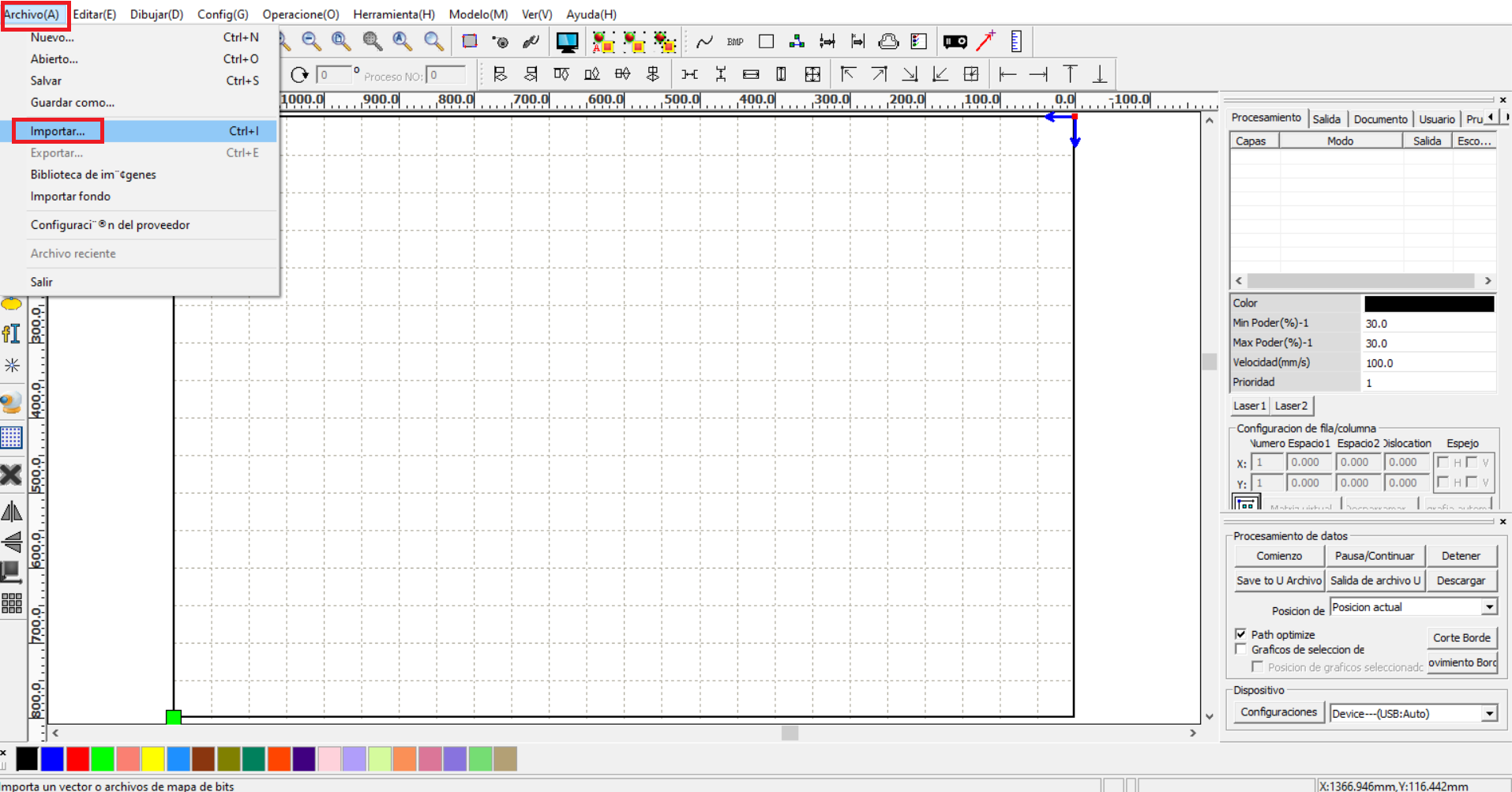Click the rotate arrow icon

299,75
